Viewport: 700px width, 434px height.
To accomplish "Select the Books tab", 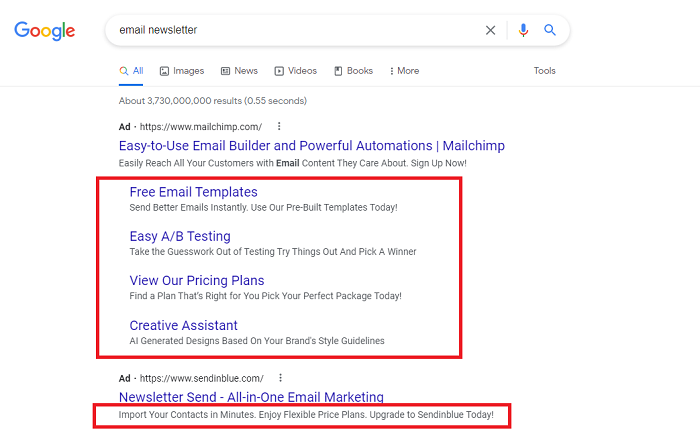I will pos(353,71).
